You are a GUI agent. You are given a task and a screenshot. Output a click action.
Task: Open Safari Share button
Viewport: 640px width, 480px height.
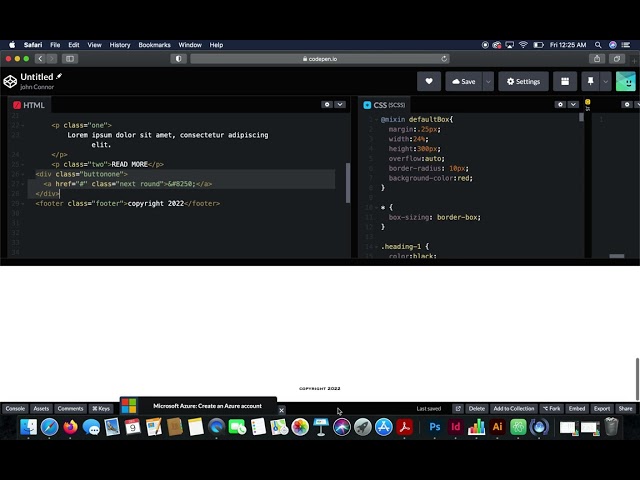click(597, 59)
